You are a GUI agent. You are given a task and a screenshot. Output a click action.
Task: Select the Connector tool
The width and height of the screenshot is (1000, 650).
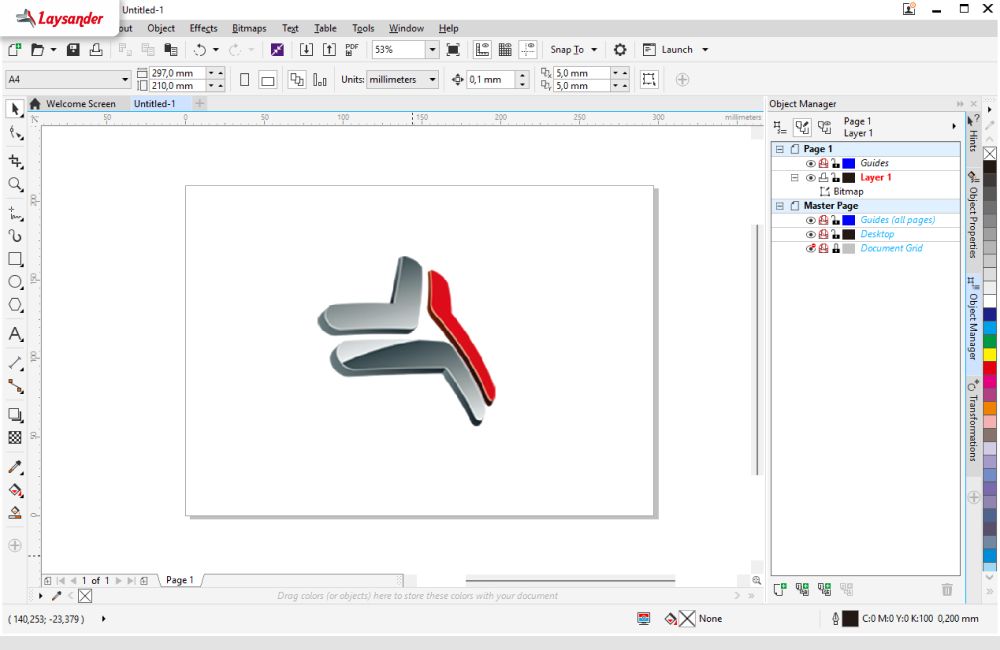(x=15, y=386)
